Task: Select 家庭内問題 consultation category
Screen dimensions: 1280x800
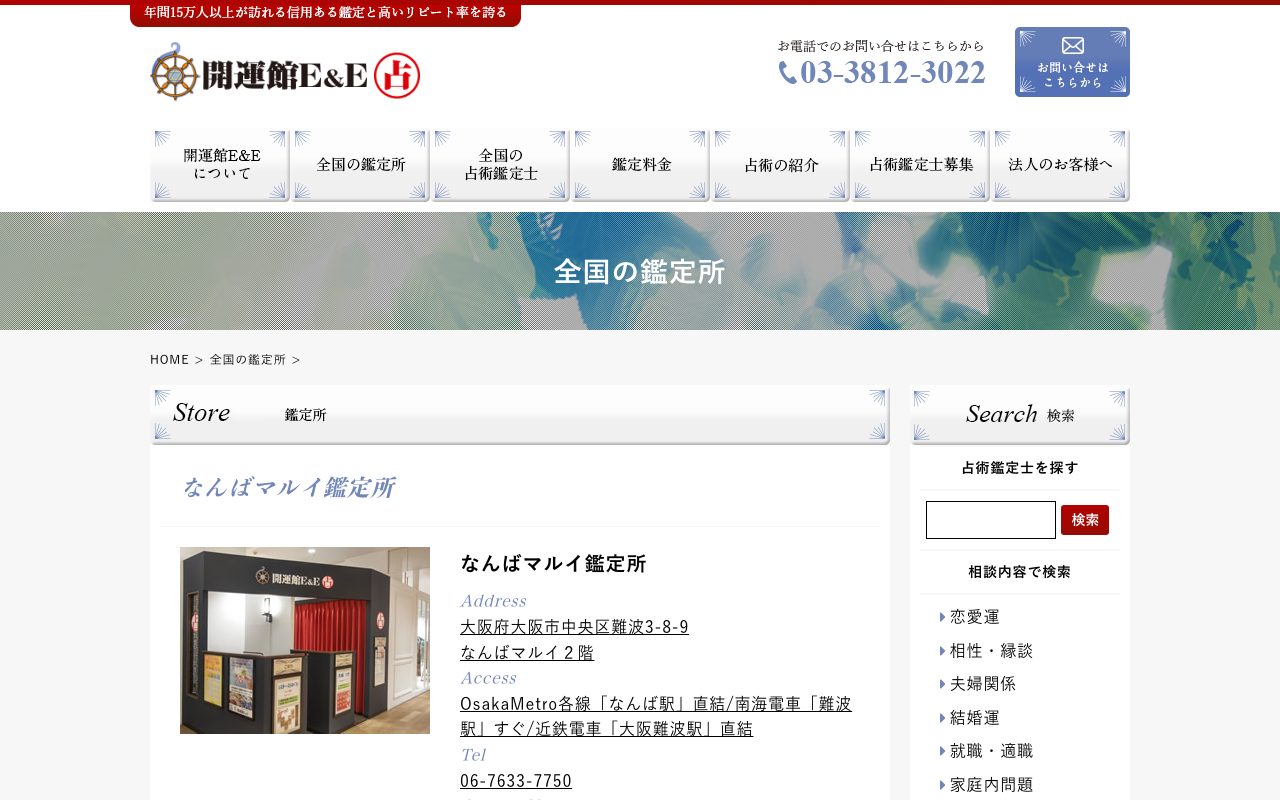Action: point(991,785)
